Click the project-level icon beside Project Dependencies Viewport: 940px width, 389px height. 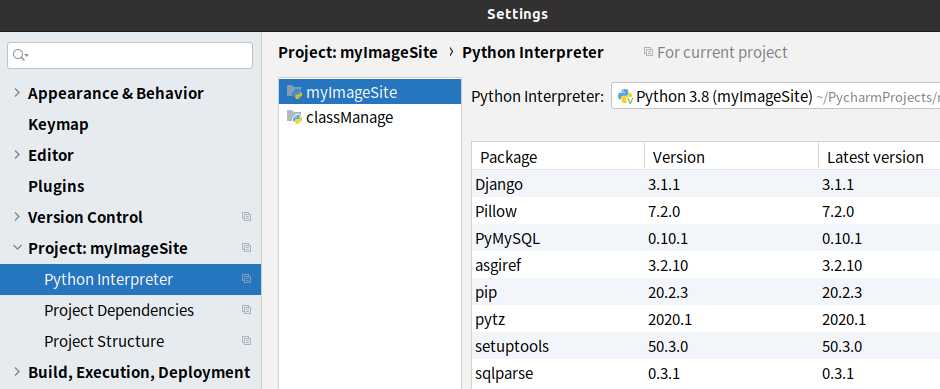pos(246,310)
